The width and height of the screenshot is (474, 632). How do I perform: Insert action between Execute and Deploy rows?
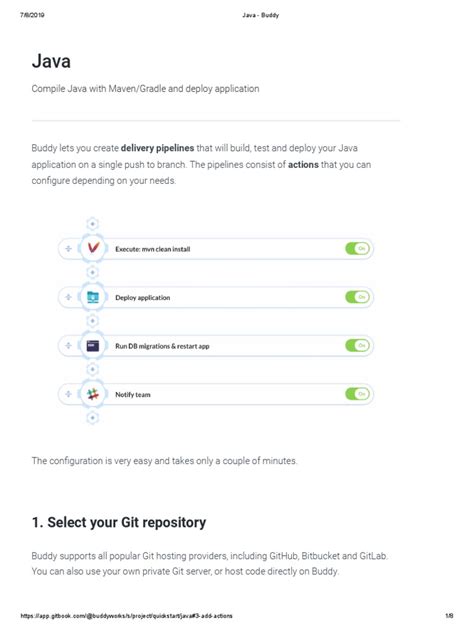[x=93, y=273]
